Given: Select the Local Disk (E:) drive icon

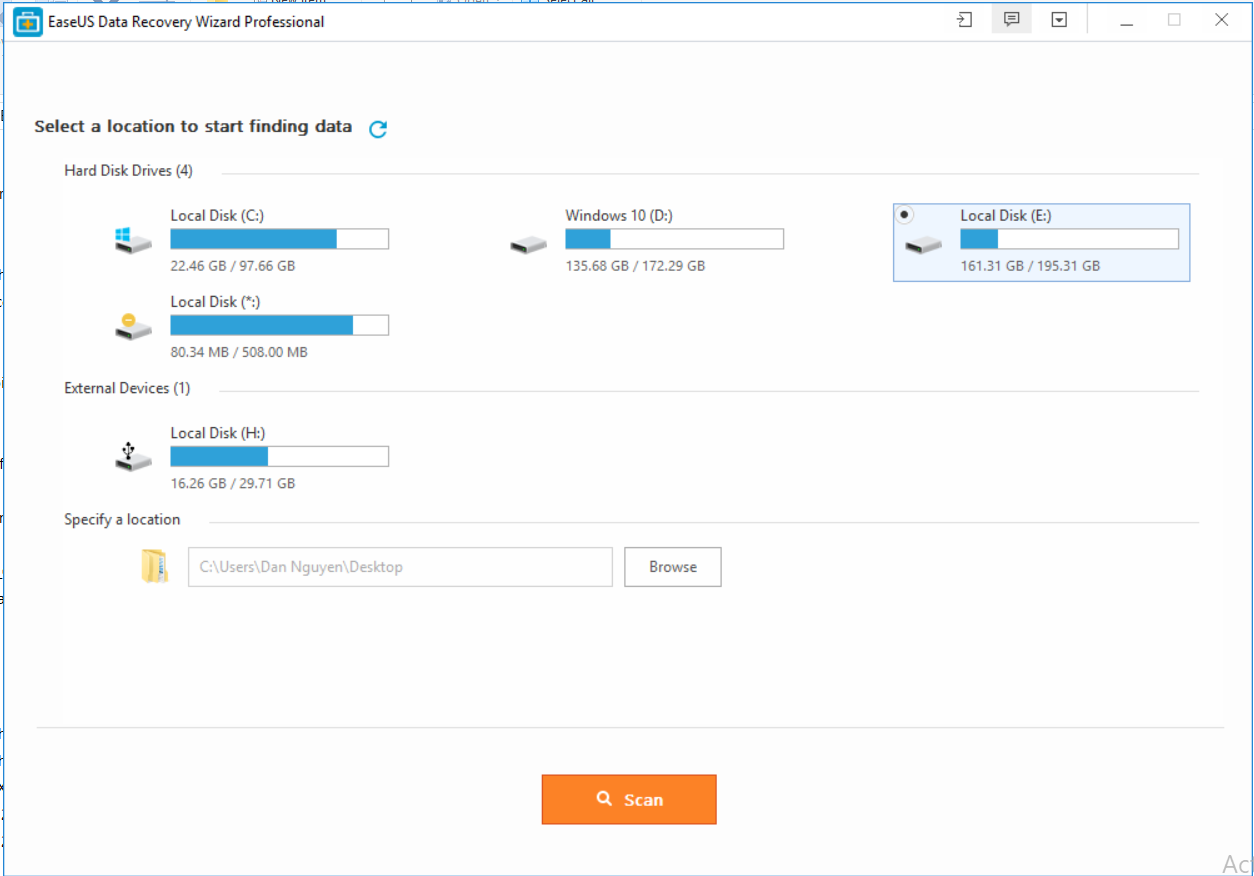Looking at the screenshot, I should [923, 244].
